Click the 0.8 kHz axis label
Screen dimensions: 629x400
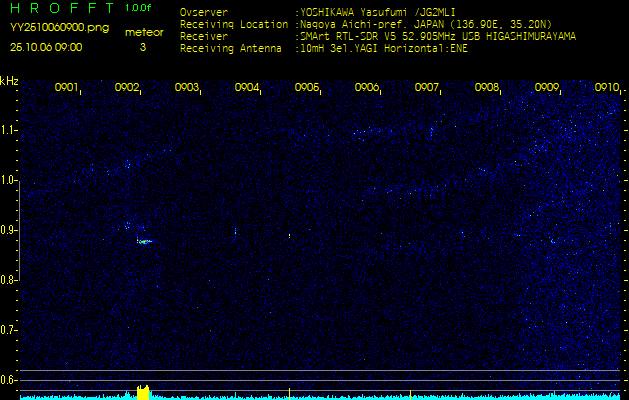(x=7, y=280)
